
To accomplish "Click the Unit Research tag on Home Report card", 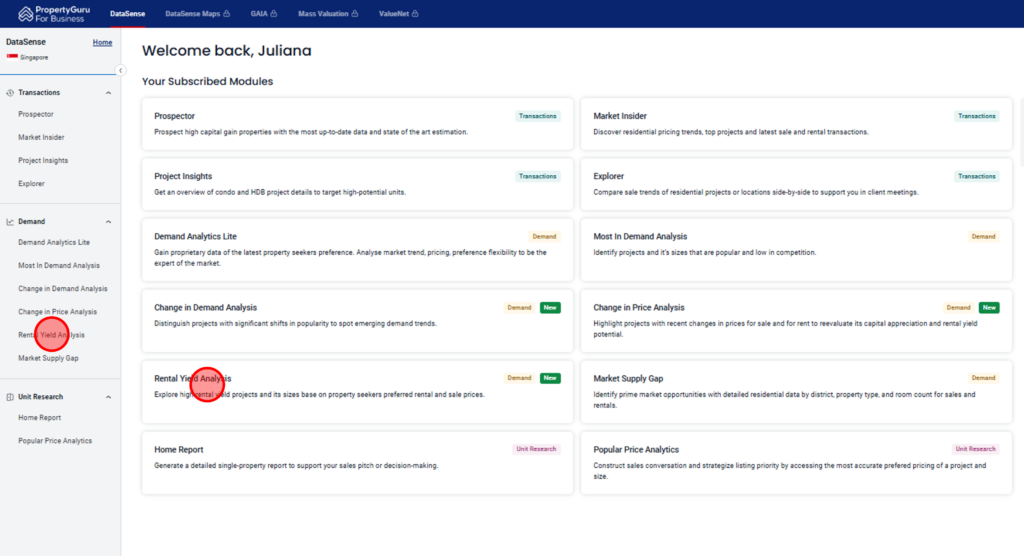I will click(x=536, y=450).
